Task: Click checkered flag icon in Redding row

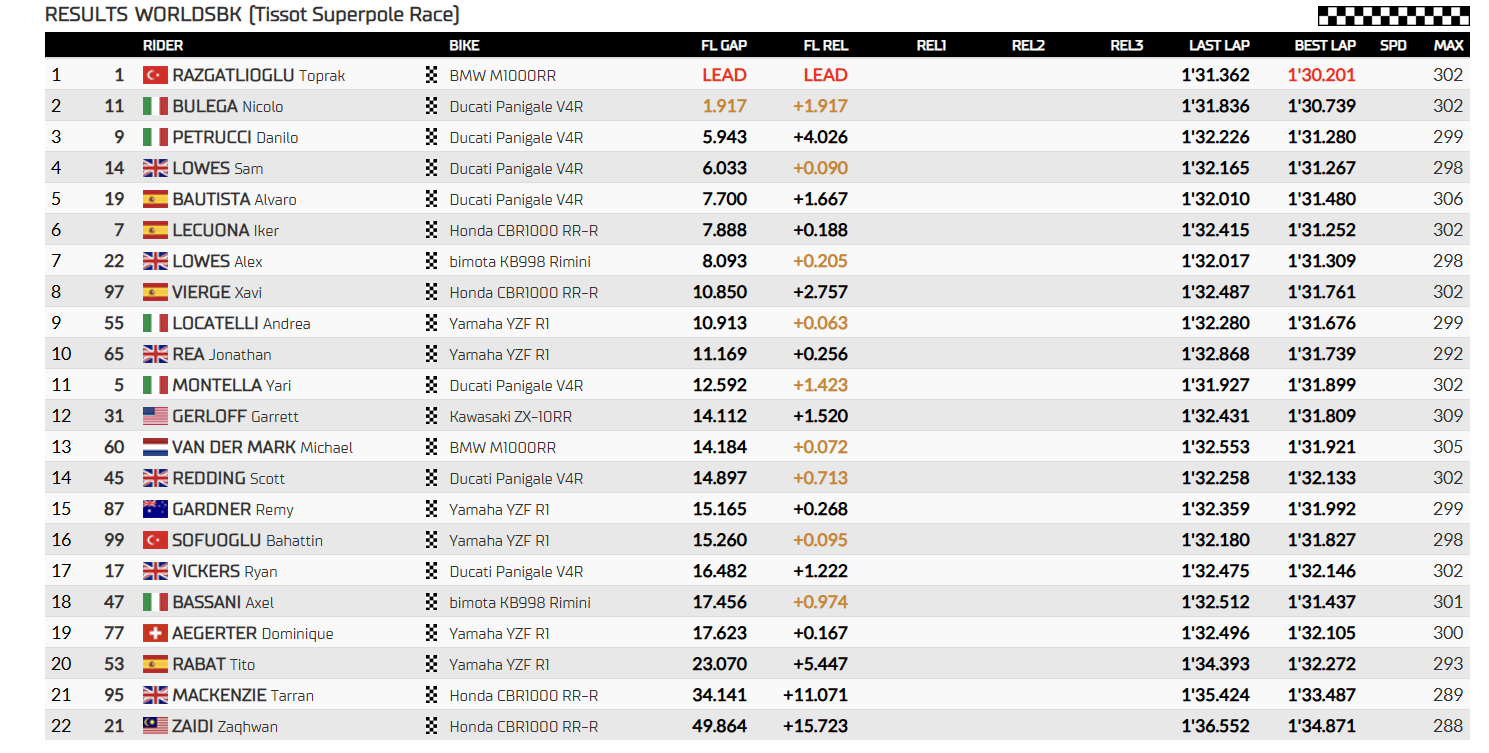Action: click(x=432, y=478)
